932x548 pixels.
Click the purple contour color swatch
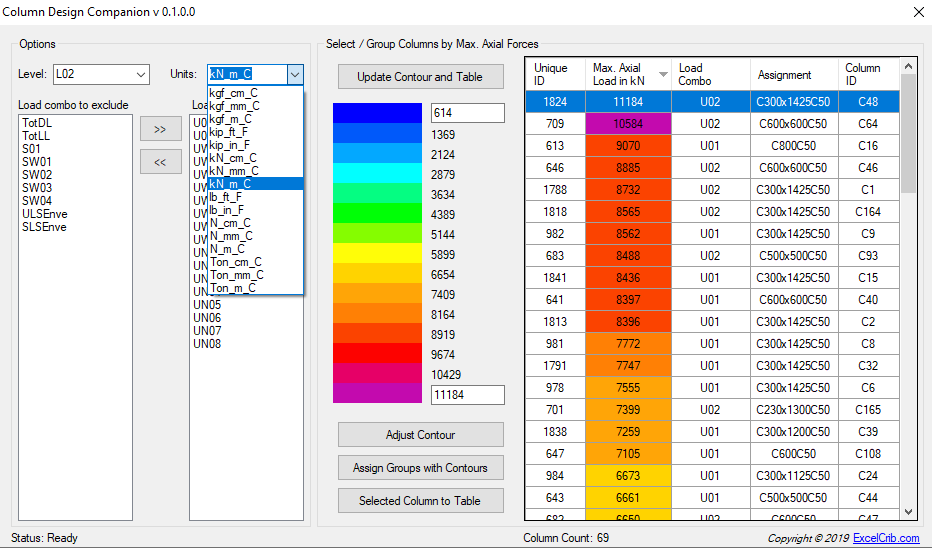pos(377,394)
